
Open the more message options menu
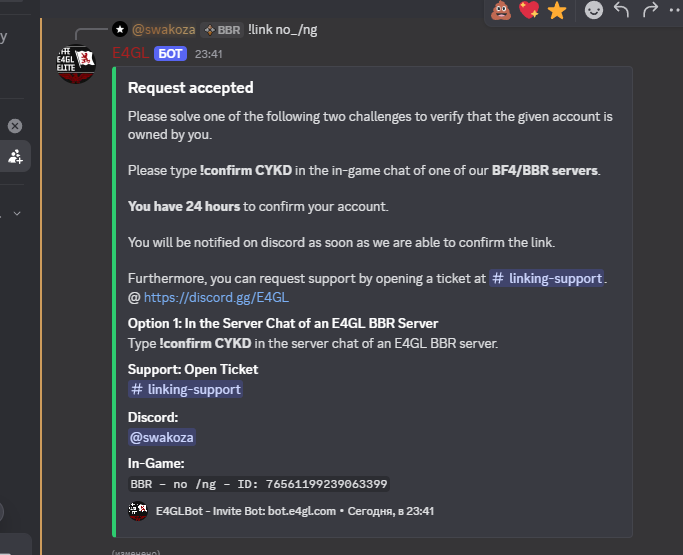point(673,11)
